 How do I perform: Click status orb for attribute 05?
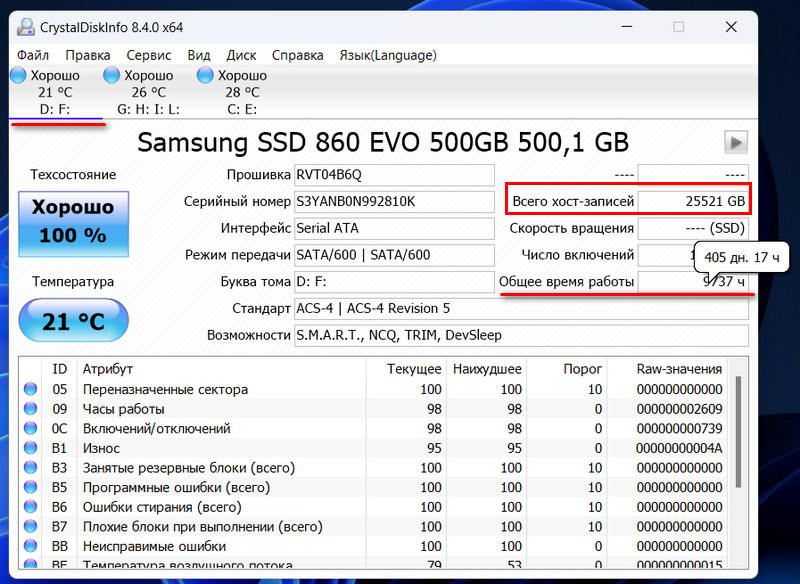pyautogui.click(x=31, y=389)
